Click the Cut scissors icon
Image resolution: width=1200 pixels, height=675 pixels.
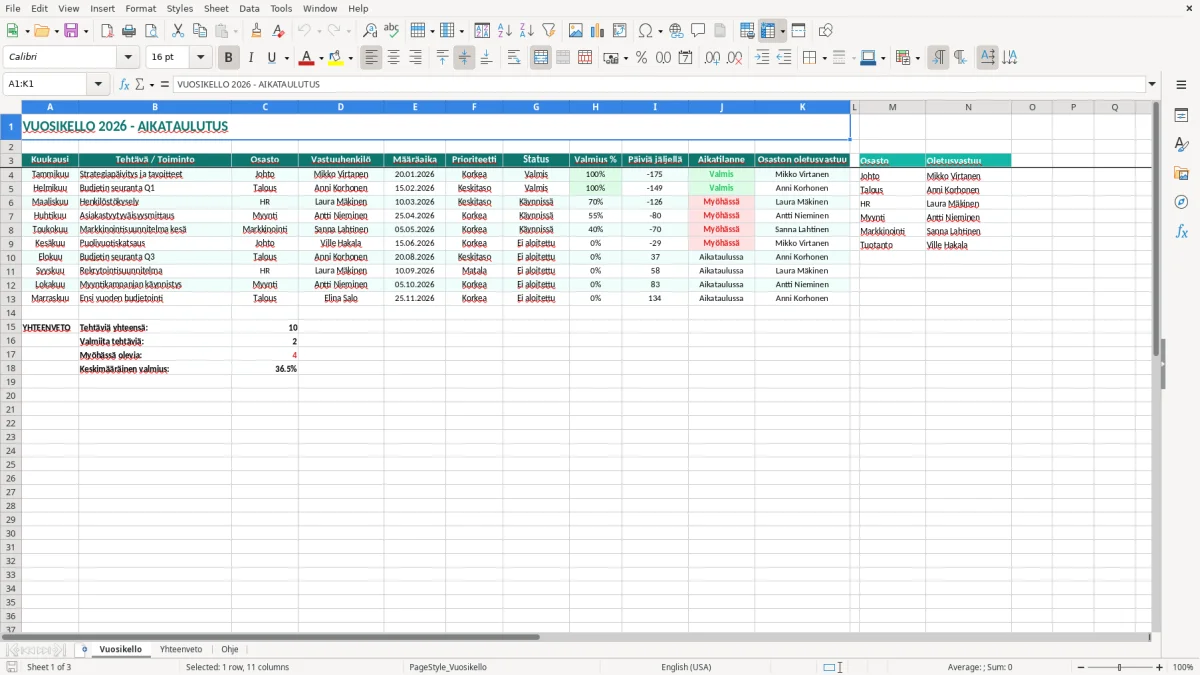(x=177, y=31)
